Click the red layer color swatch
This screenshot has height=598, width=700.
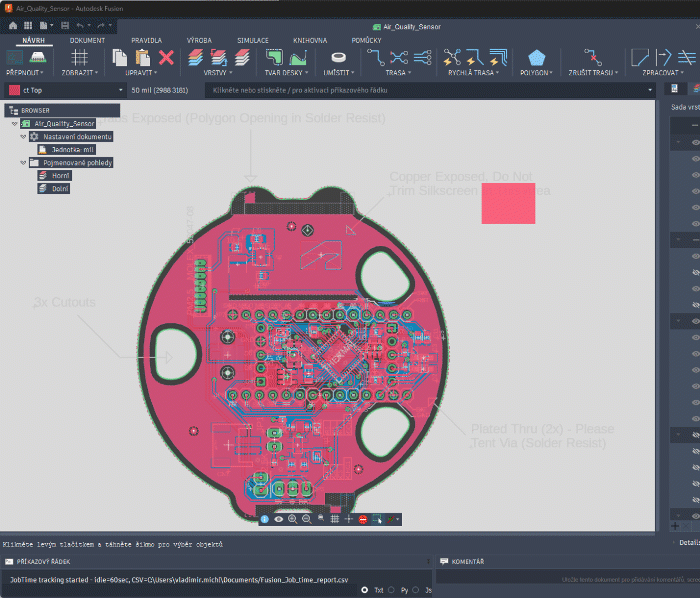(x=14, y=90)
